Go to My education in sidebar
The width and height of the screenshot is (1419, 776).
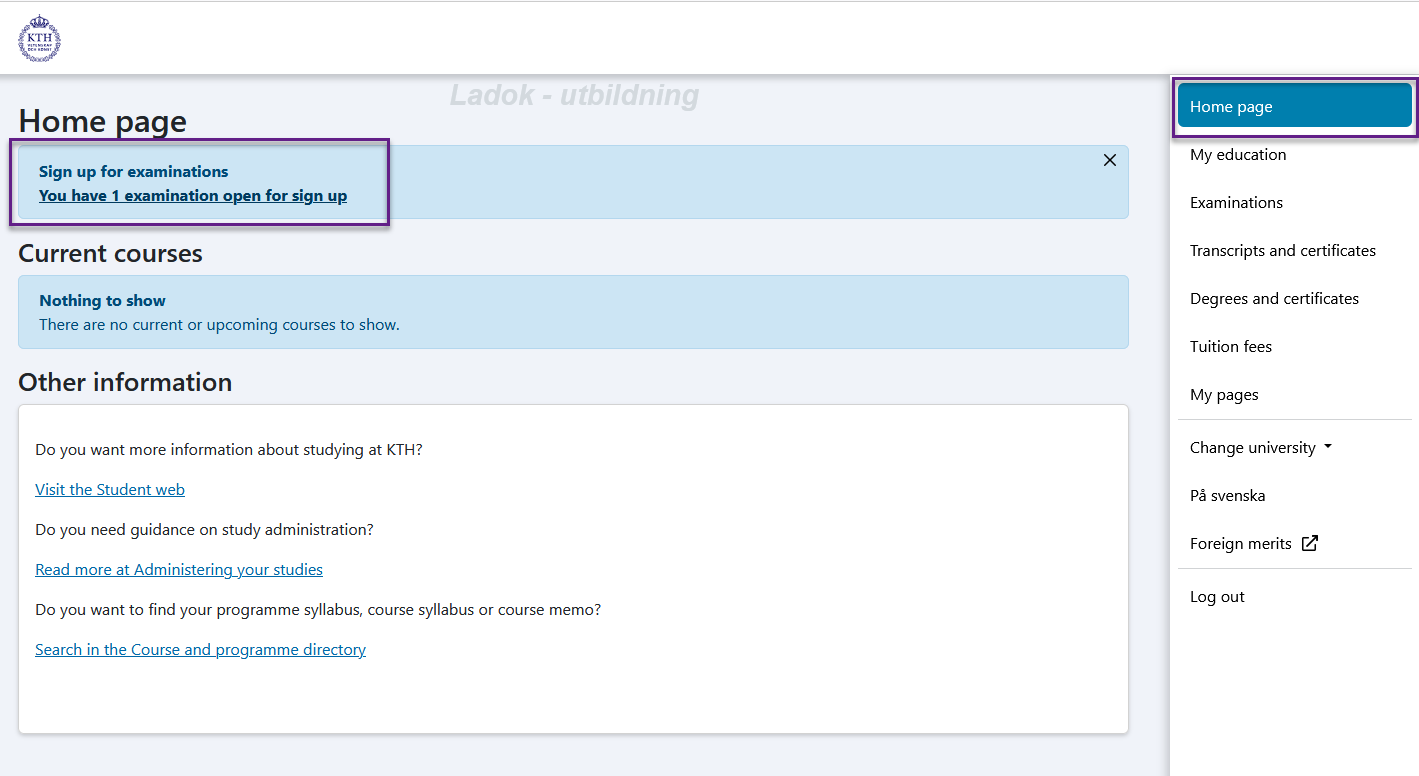[x=1238, y=154]
